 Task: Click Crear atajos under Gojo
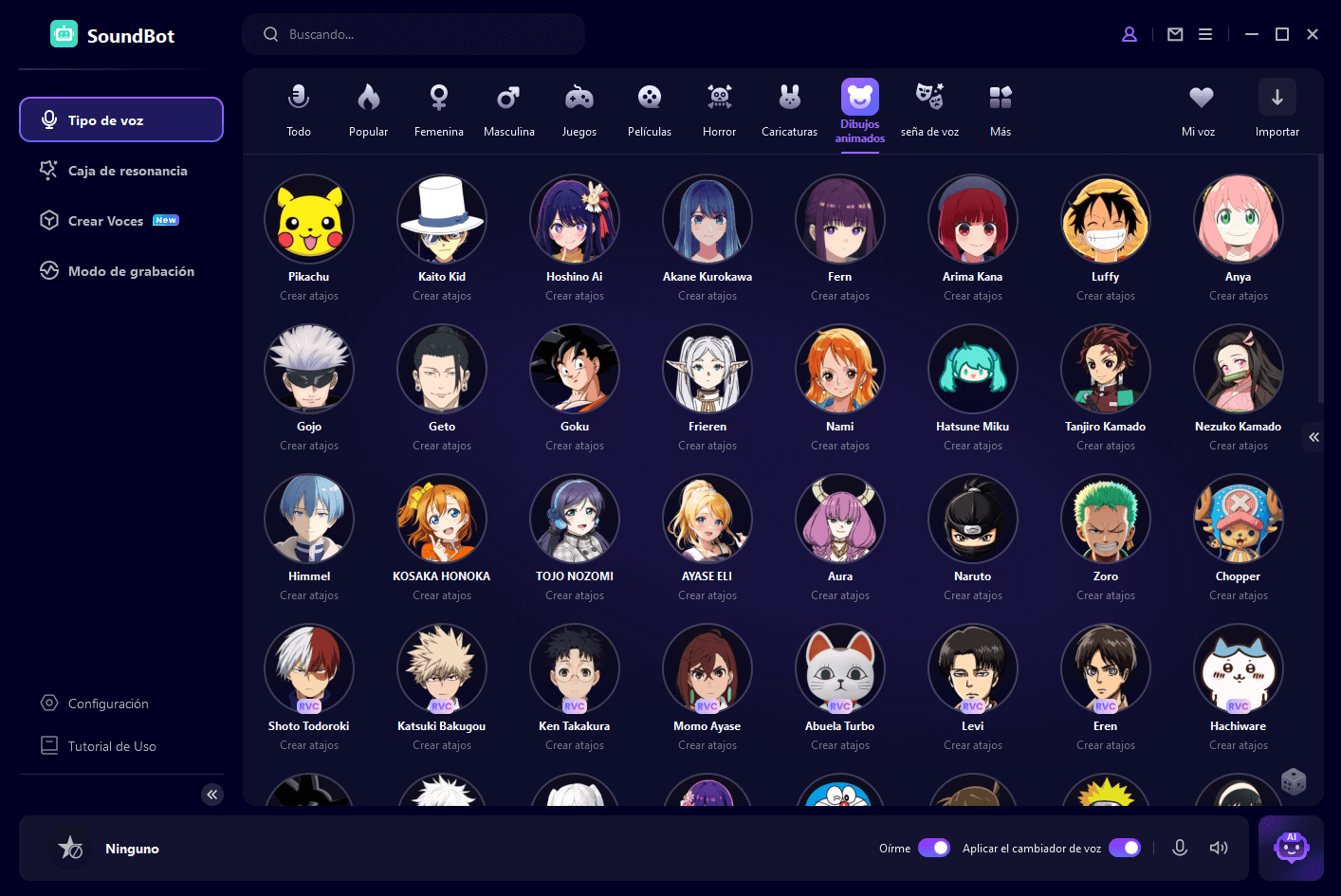[x=309, y=446]
